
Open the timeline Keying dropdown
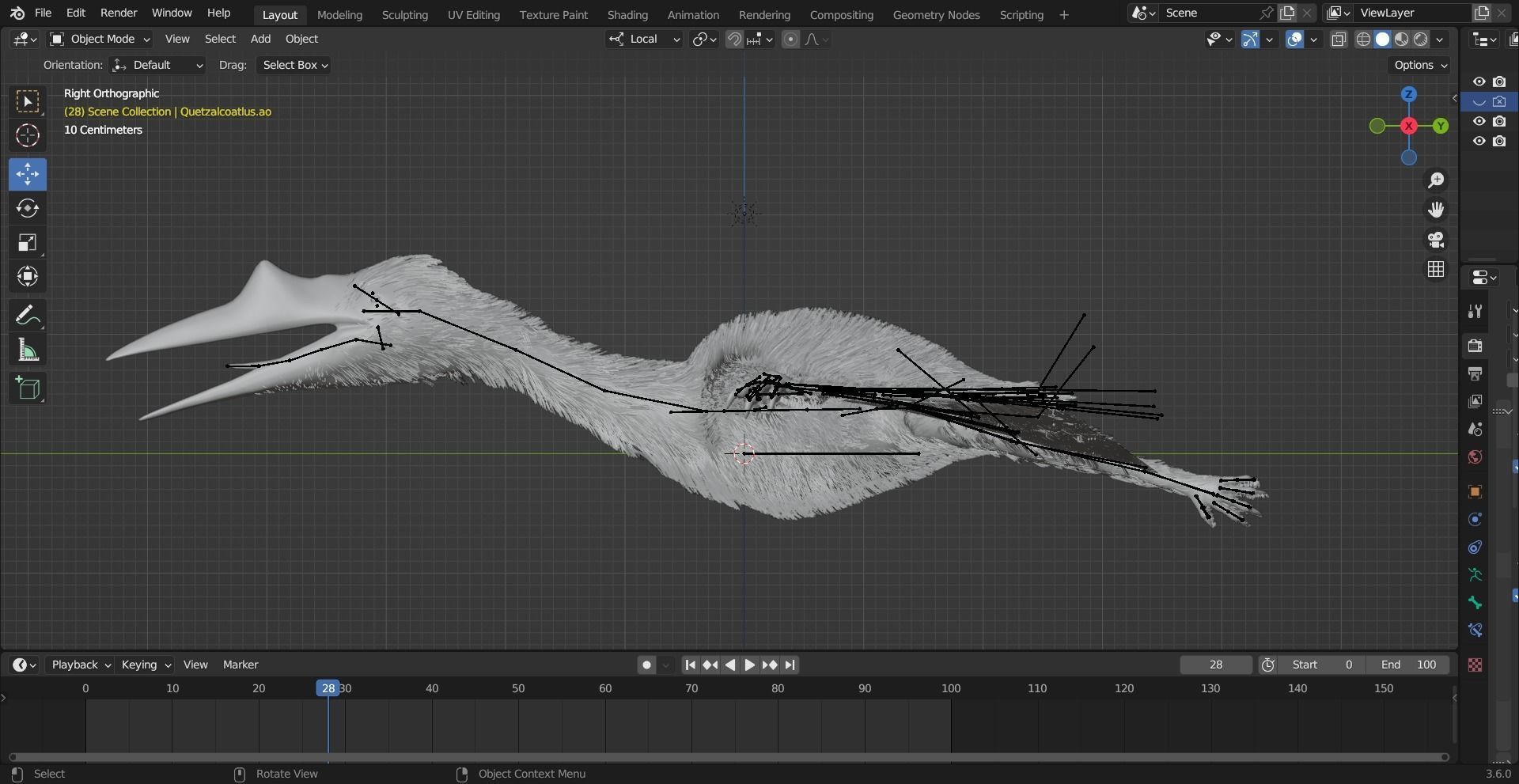(x=145, y=665)
